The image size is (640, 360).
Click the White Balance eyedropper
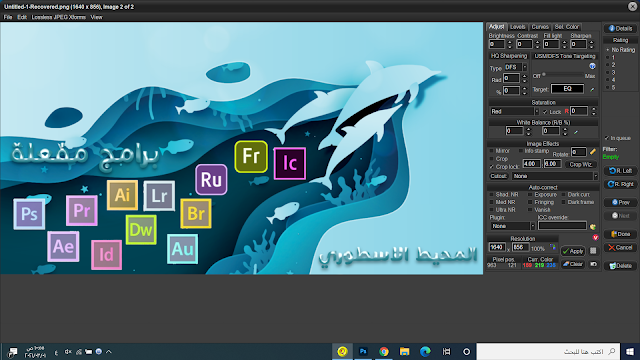576,132
